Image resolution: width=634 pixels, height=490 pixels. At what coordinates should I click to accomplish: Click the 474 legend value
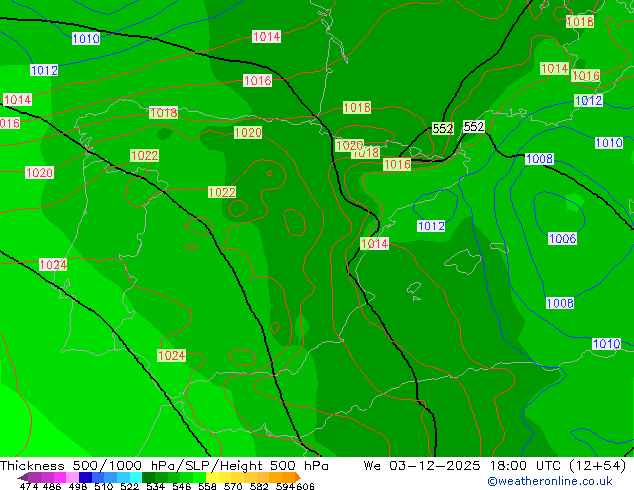[x=29, y=486]
